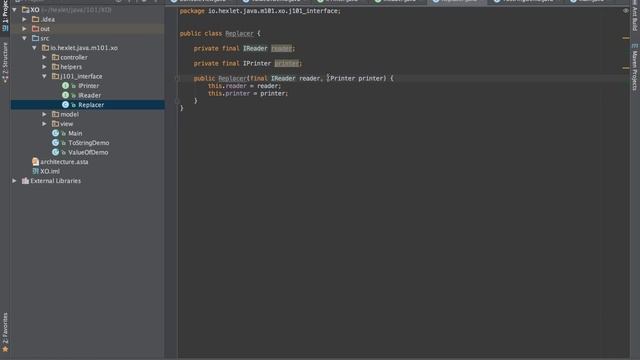Click the upper yellow warning stripe marker
The width and height of the screenshot is (640, 360).
click(626, 38)
